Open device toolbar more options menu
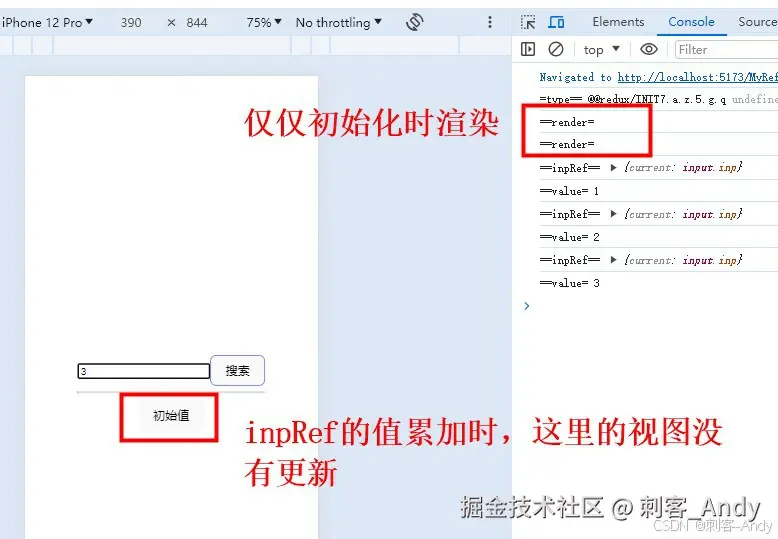 pyautogui.click(x=490, y=22)
